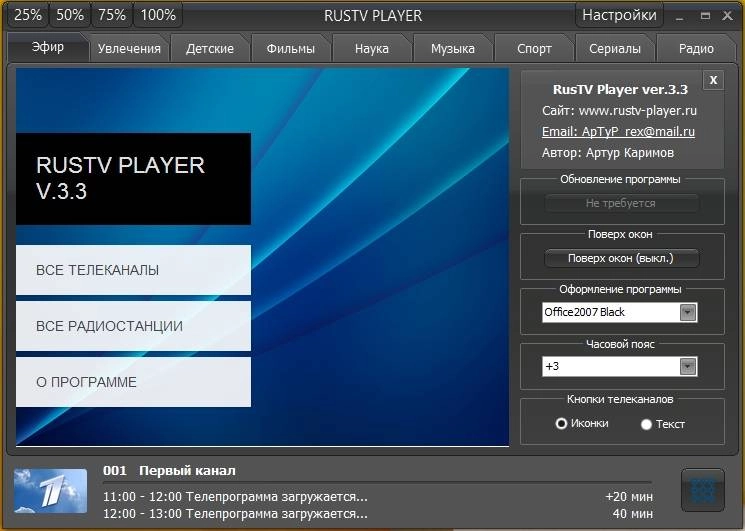Open the Office2007 Black theme dropdown

click(x=620, y=312)
